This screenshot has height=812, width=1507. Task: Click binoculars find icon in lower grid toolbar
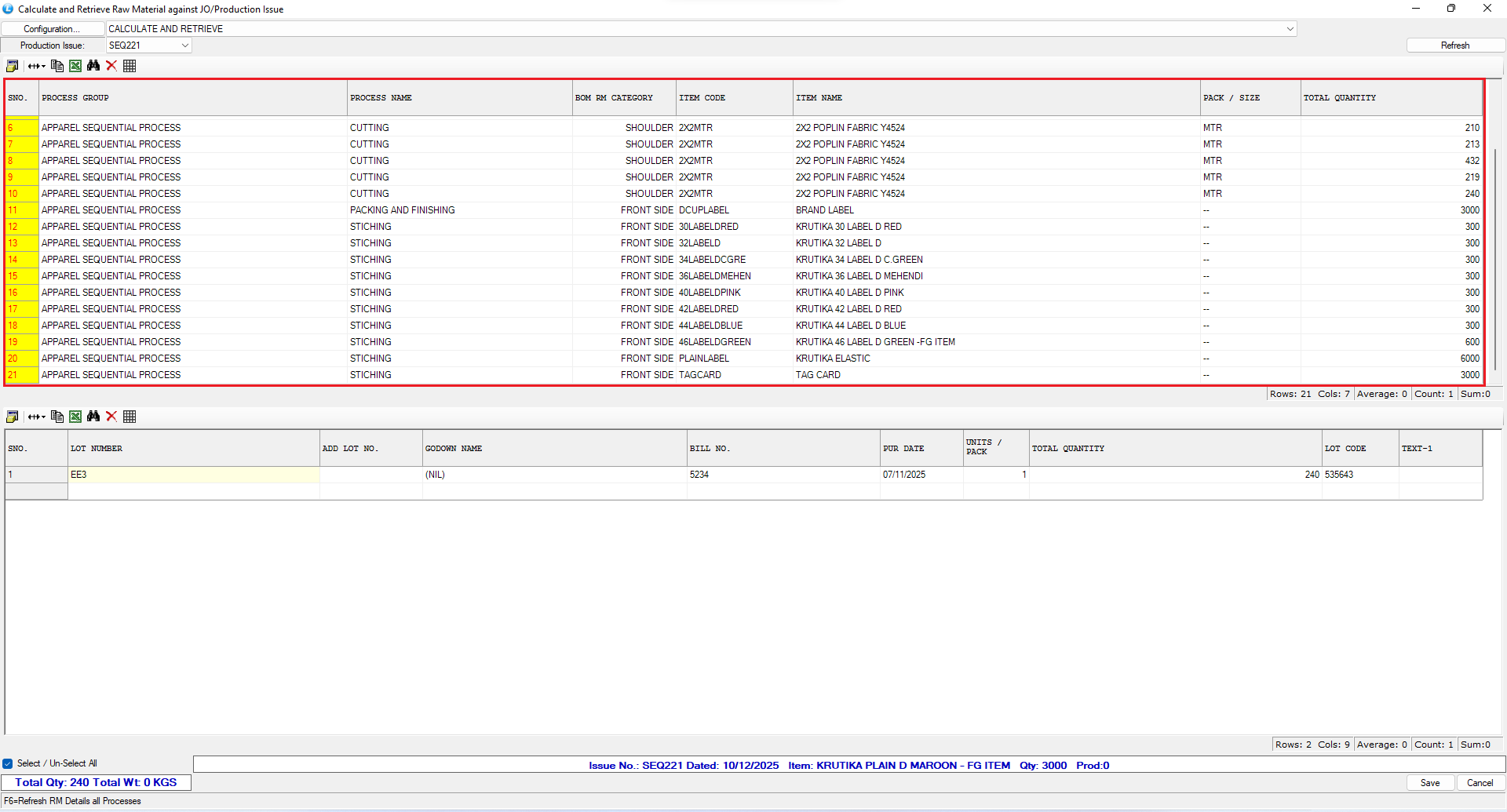93,417
